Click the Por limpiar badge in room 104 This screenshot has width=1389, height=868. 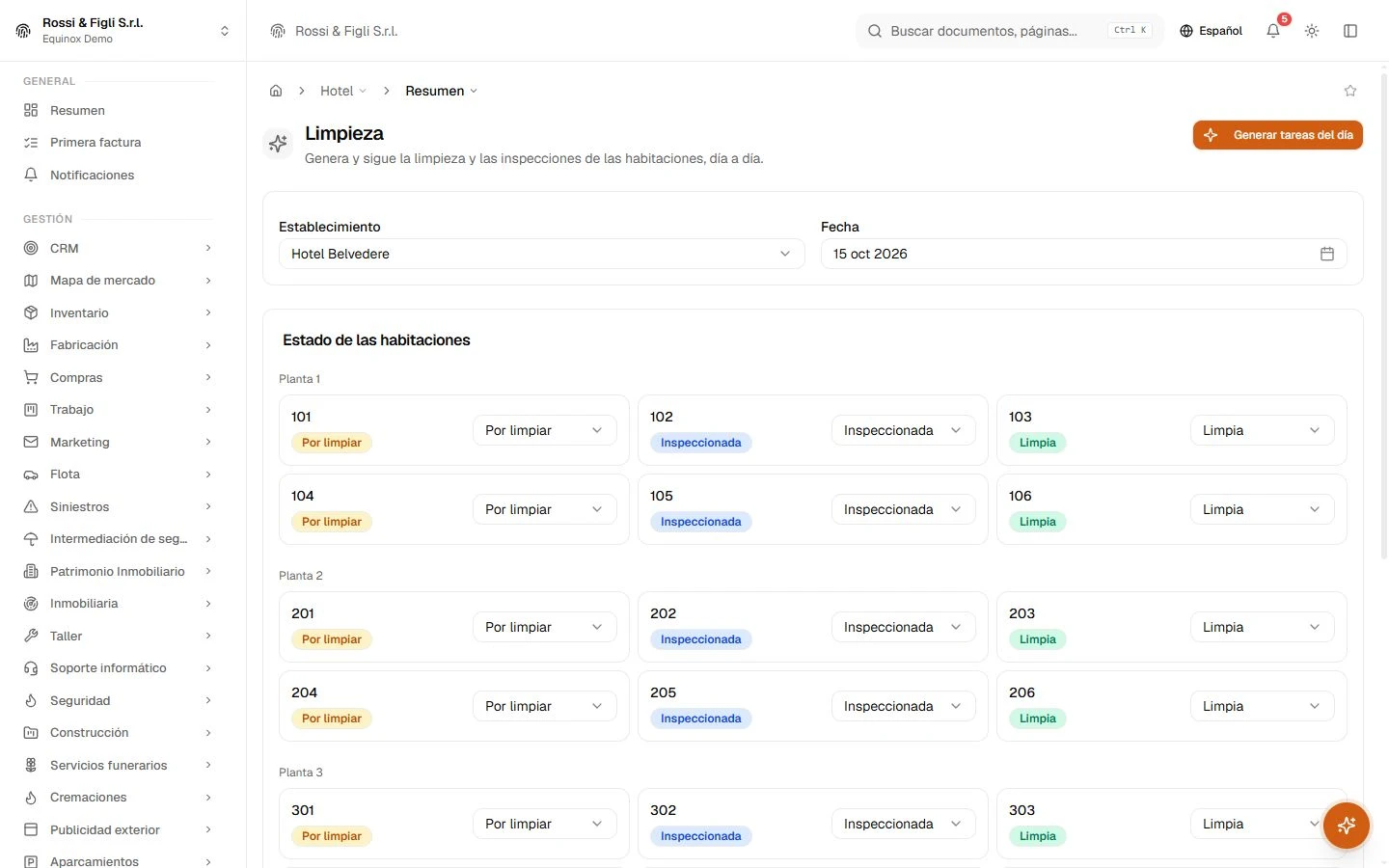coord(332,522)
